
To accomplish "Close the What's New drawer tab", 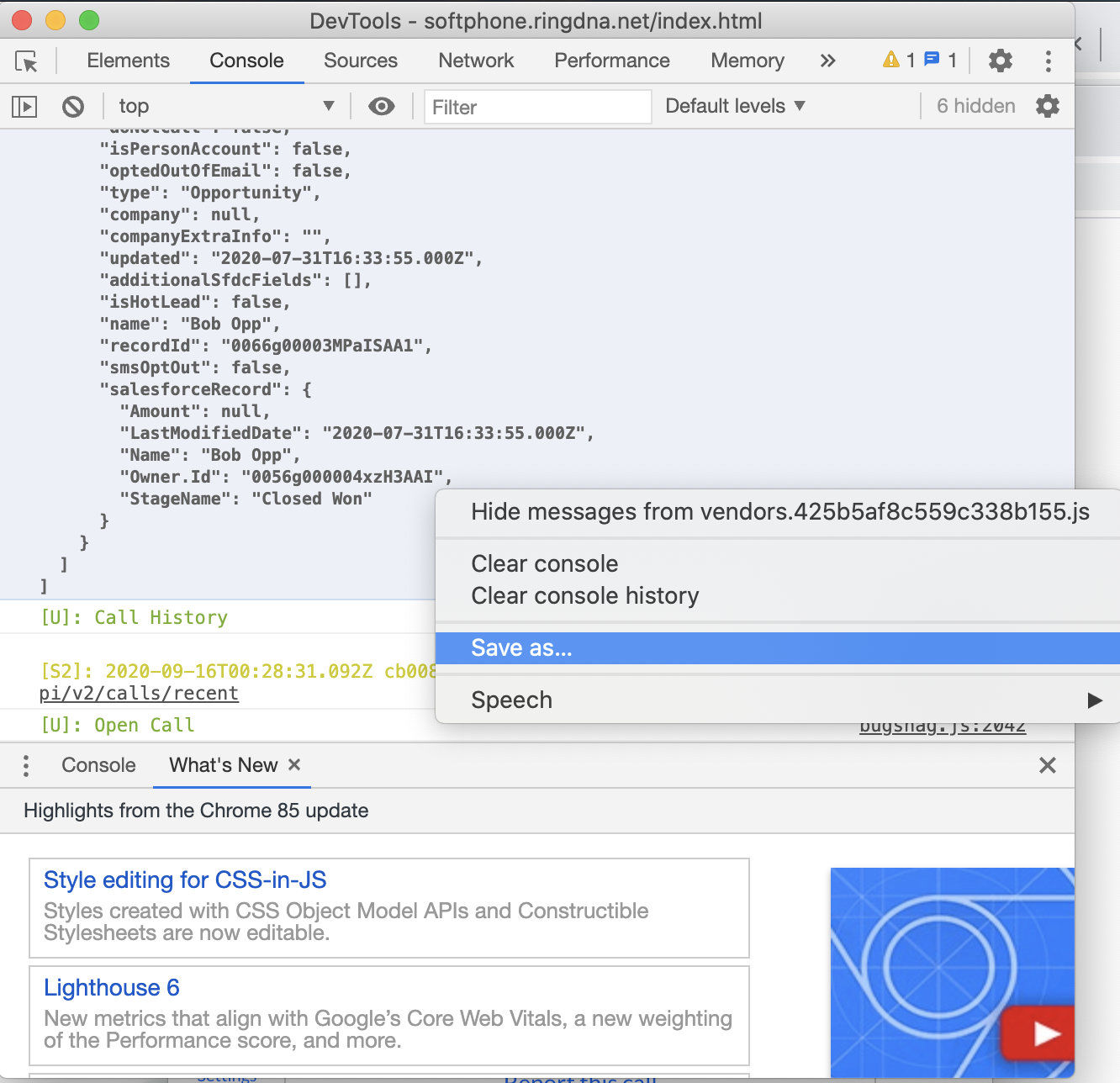I will (294, 764).
